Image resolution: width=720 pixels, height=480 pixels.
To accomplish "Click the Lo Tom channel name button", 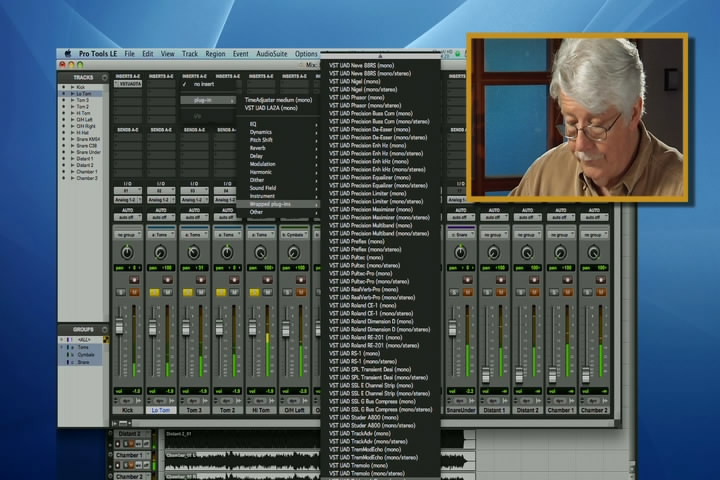I will click(x=160, y=410).
